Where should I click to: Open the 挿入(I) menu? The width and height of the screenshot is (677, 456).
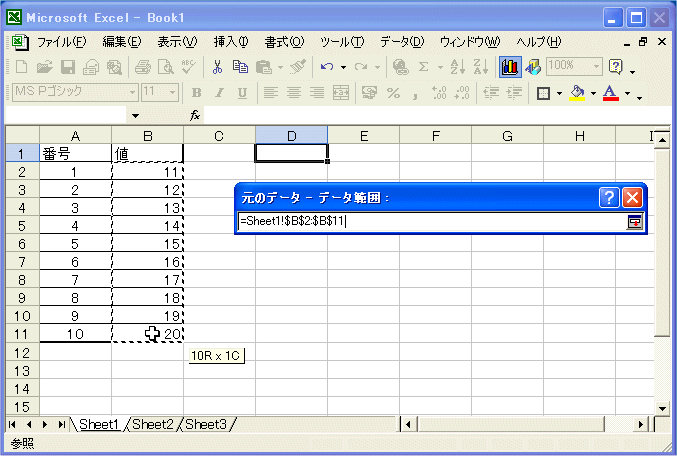coord(231,42)
